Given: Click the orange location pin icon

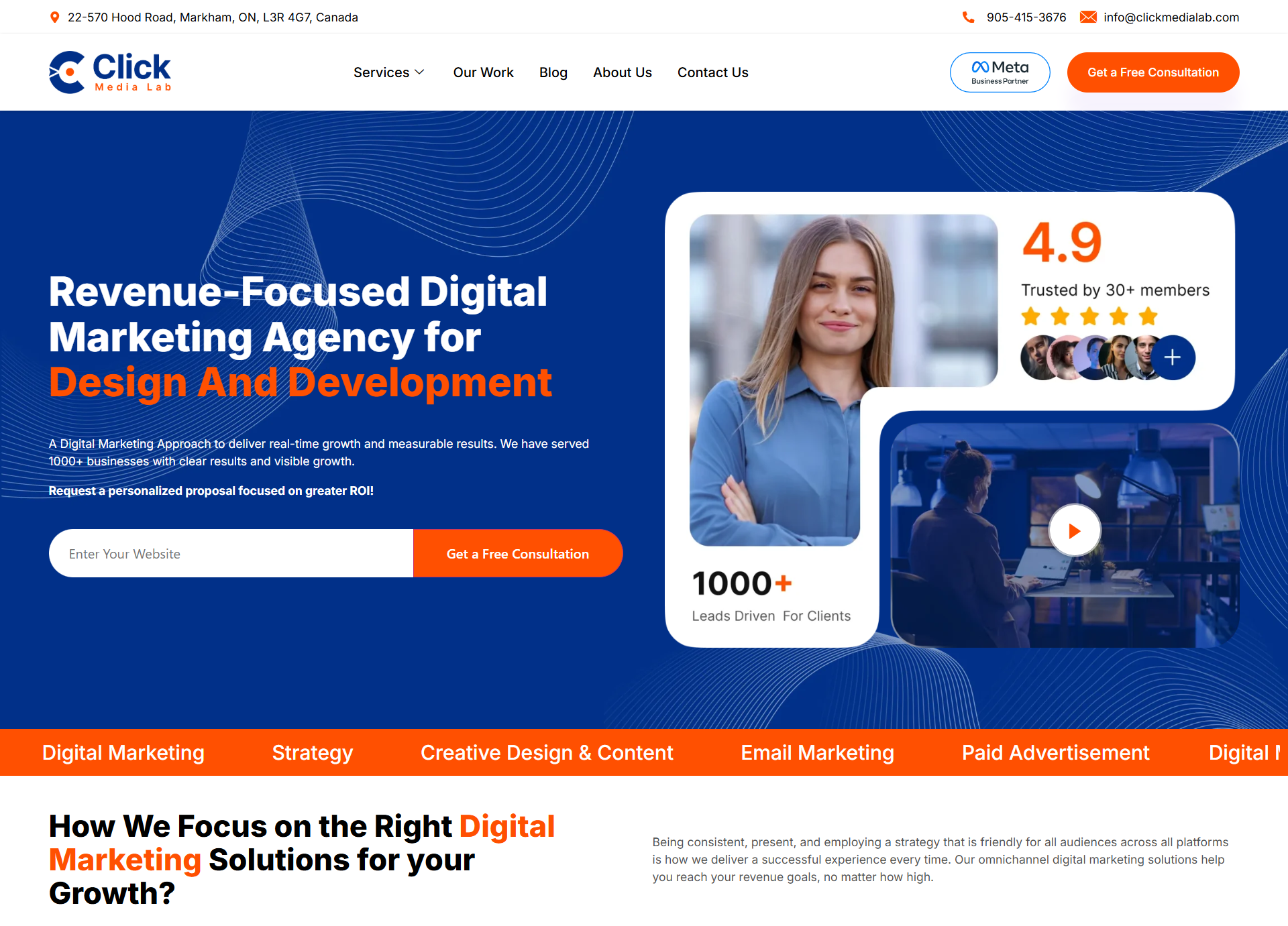Looking at the screenshot, I should (55, 17).
